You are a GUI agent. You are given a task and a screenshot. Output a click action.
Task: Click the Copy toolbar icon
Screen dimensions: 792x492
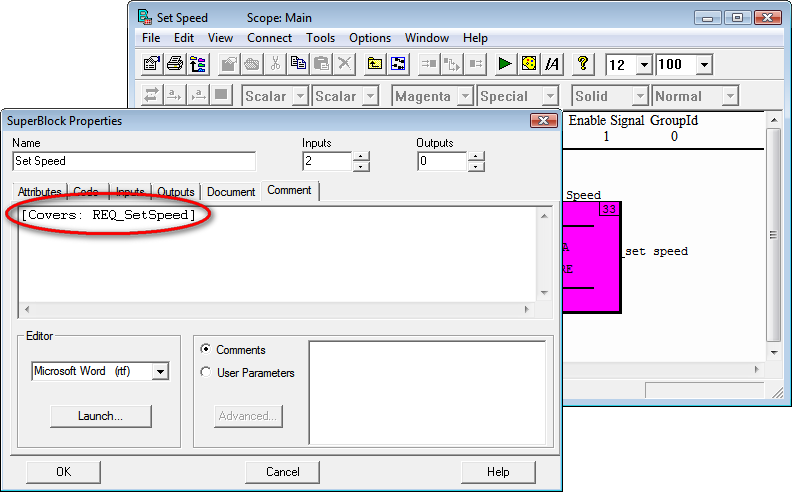pos(298,64)
